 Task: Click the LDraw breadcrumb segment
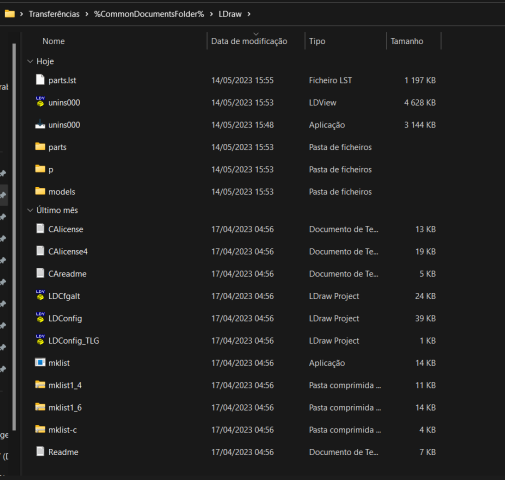pos(230,14)
